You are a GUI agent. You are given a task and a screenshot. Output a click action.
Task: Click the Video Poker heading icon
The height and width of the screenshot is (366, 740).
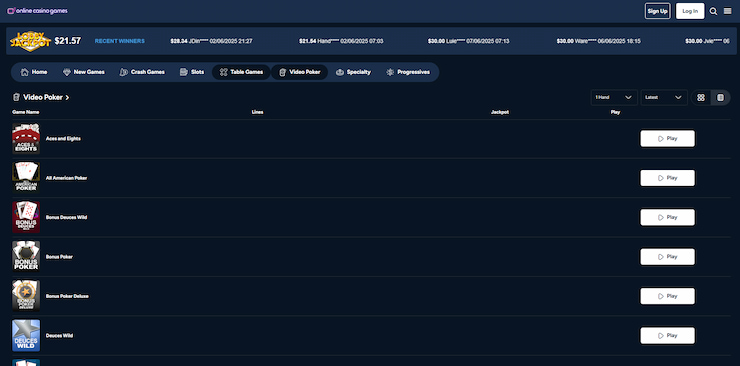coord(16,97)
